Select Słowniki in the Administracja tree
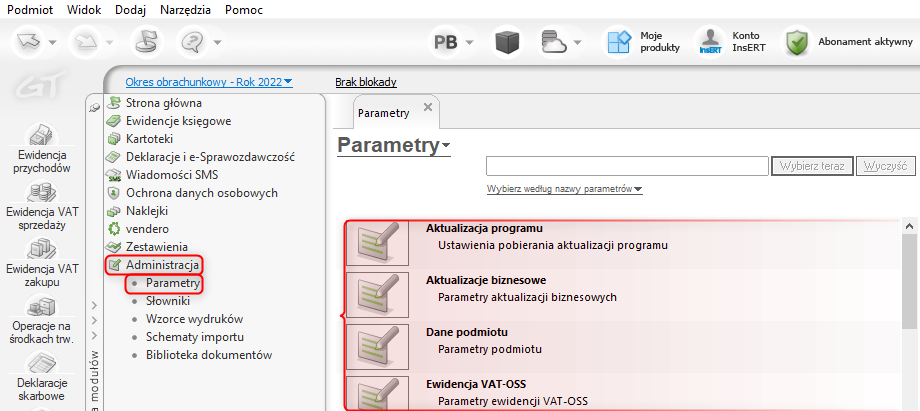 tap(167, 301)
